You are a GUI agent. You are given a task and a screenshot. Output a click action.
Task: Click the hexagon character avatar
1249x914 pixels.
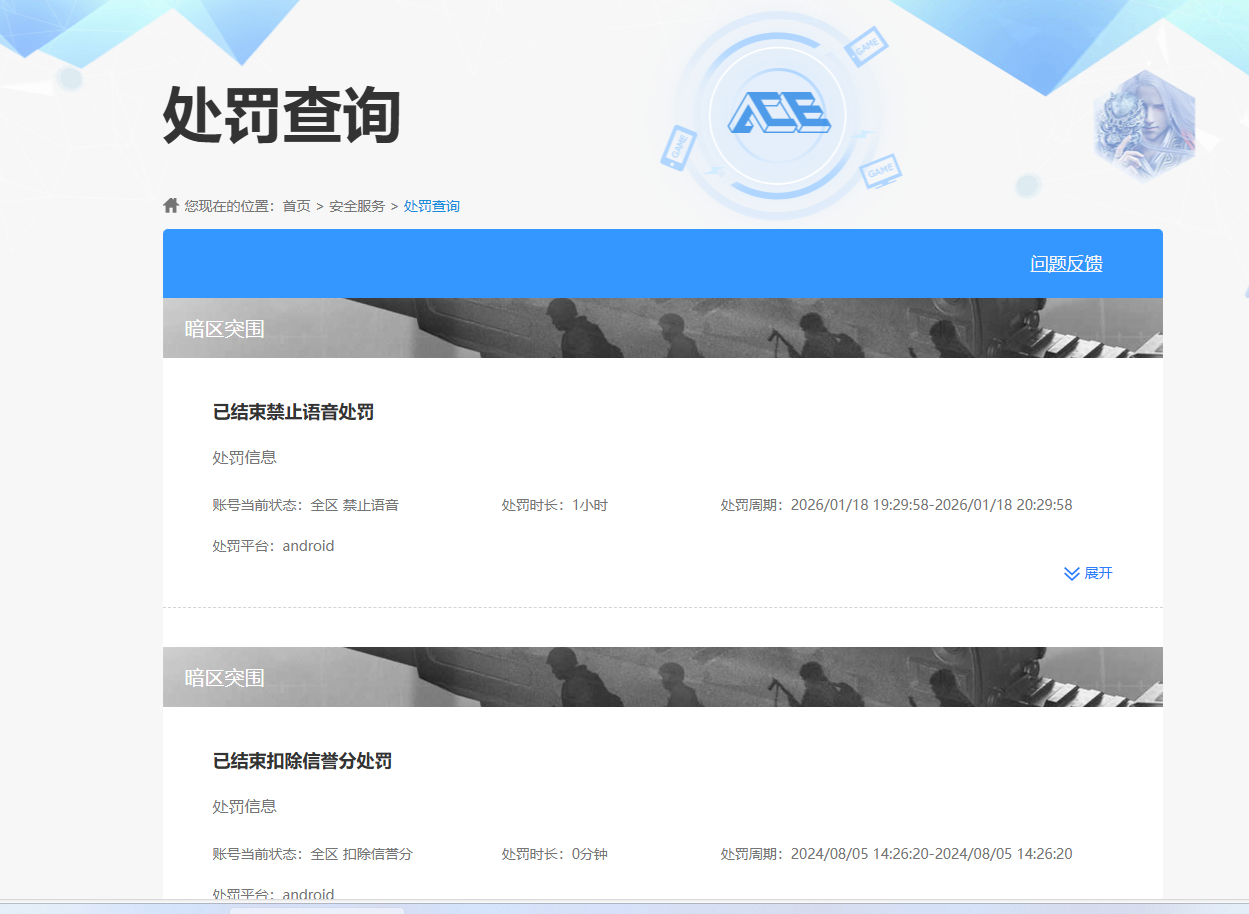coord(1144,125)
